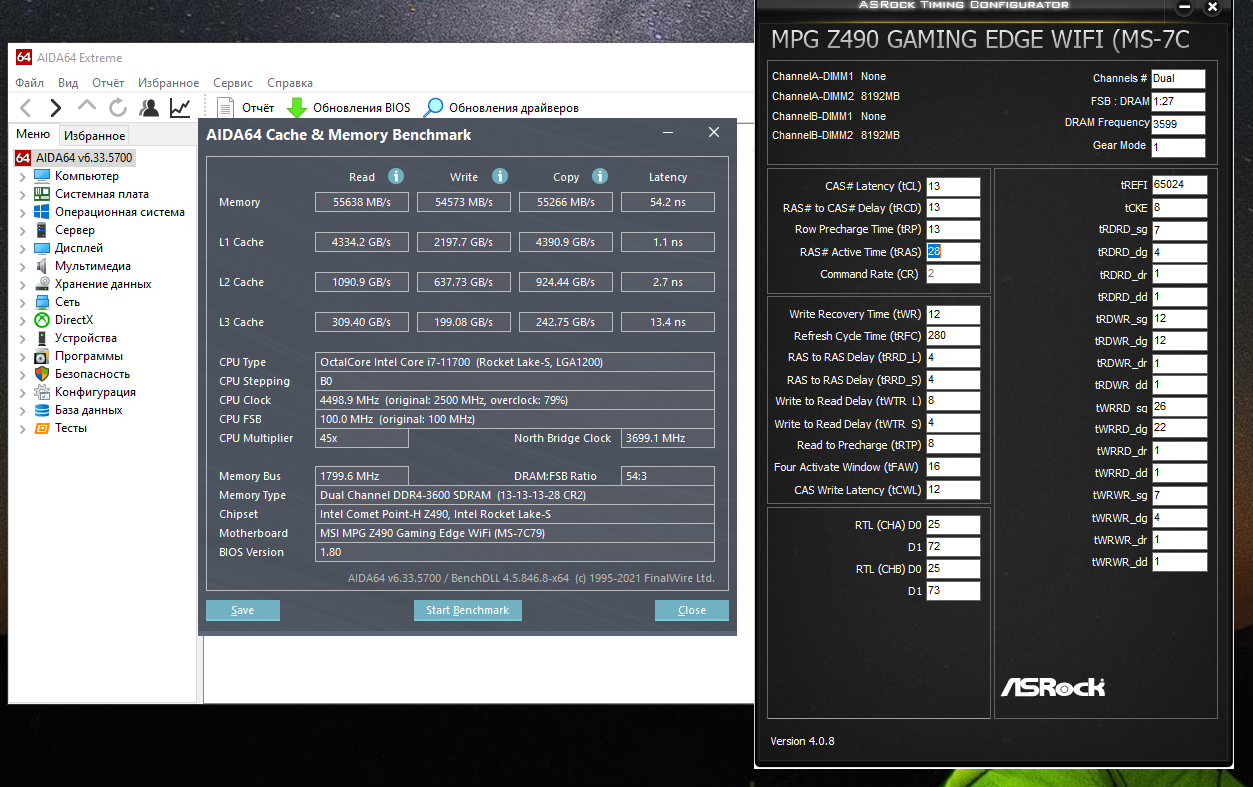
Task: Select Устройства in the tree
Action: pyautogui.click(x=86, y=338)
